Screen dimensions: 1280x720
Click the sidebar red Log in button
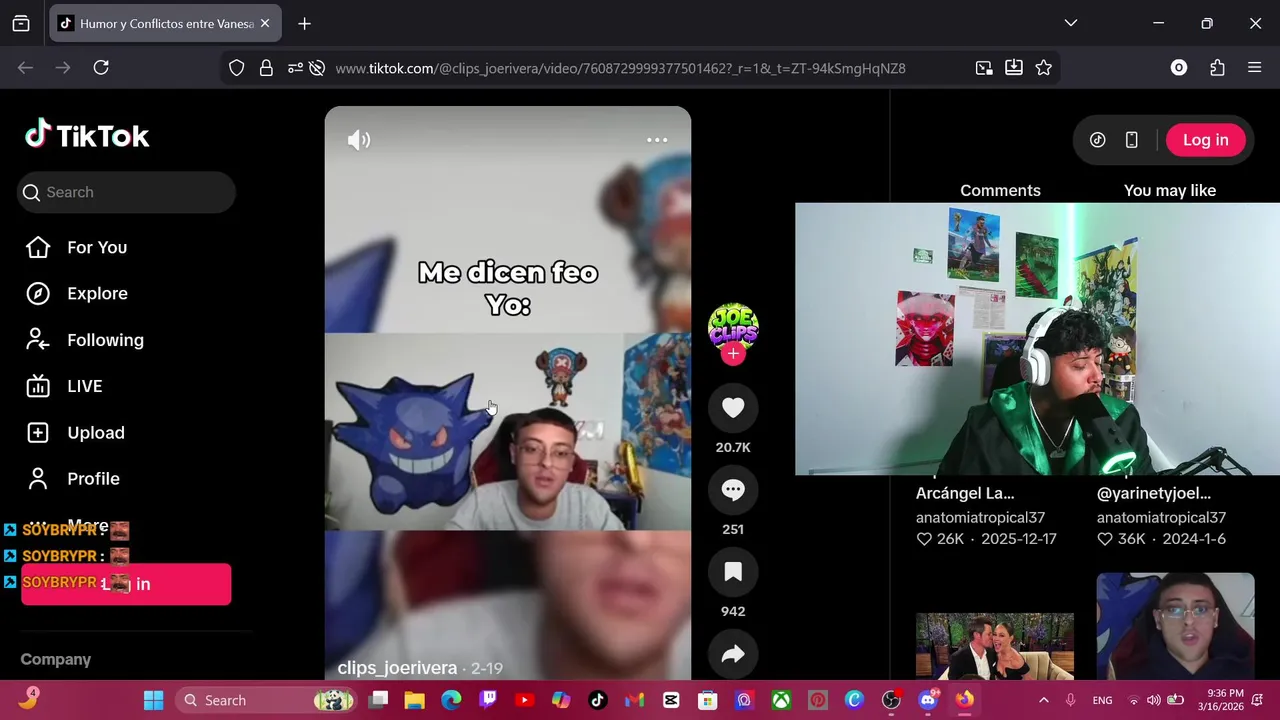coord(126,584)
